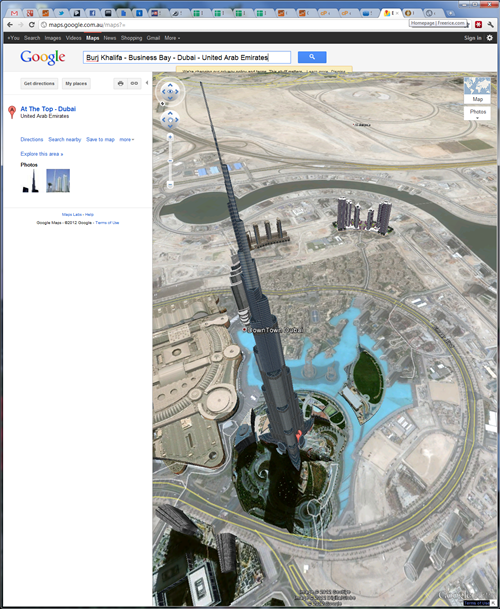Click the zoom out minus button
Image resolution: width=500 pixels, height=609 pixels.
(170, 184)
